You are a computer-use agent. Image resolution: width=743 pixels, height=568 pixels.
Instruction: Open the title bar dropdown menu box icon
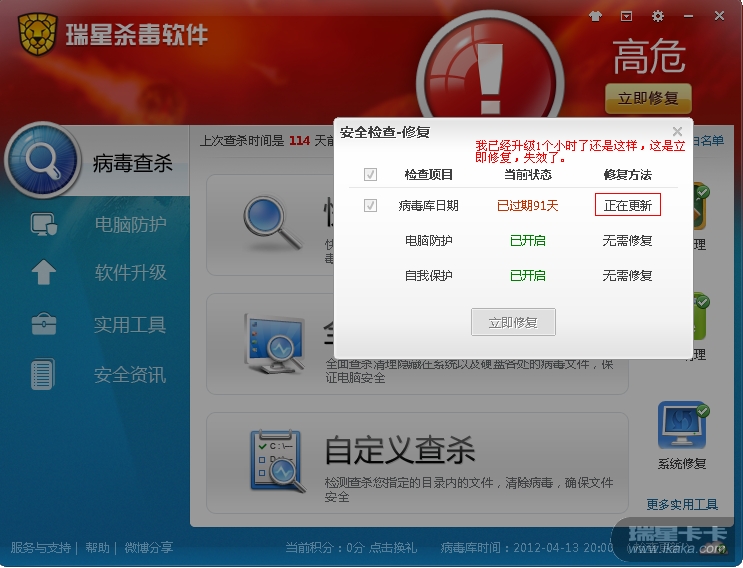click(626, 17)
